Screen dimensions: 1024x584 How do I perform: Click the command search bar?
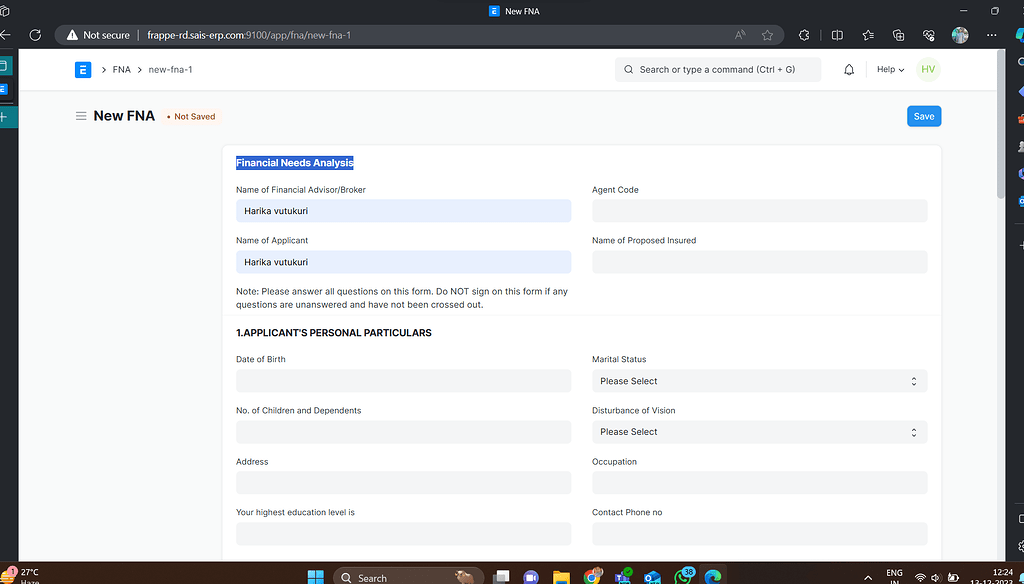tap(717, 69)
